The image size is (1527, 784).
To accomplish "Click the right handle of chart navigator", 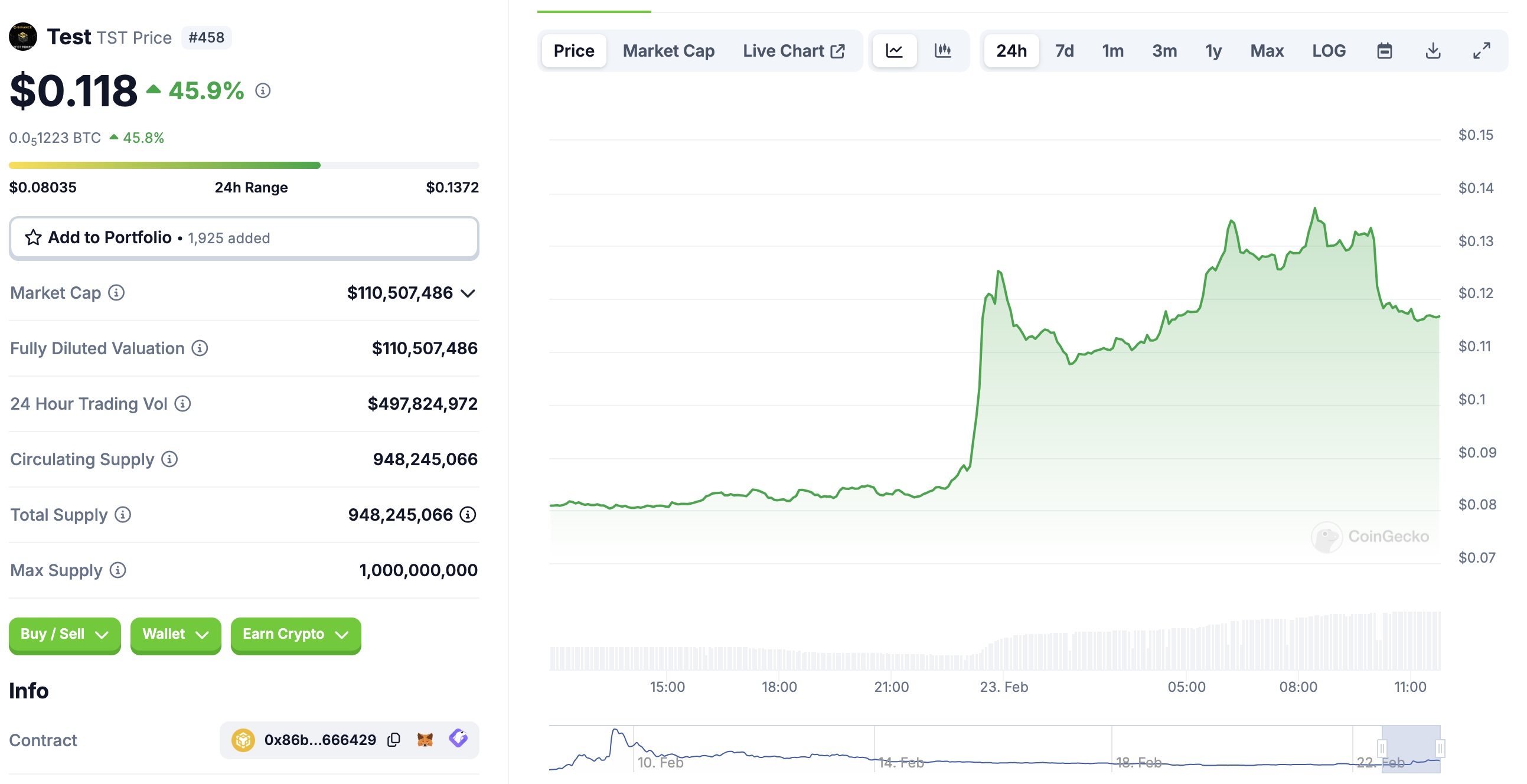I will coord(1439,748).
